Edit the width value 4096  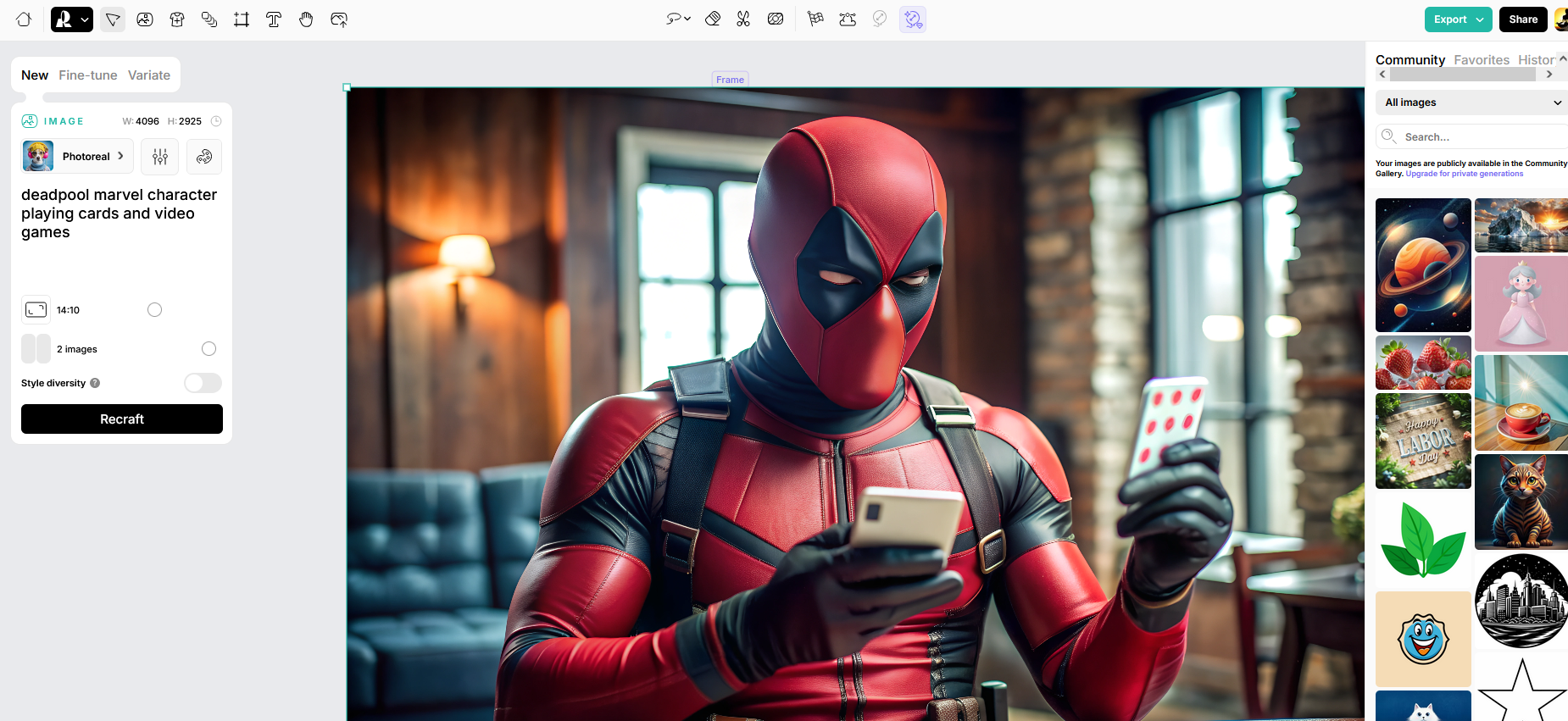coord(147,121)
